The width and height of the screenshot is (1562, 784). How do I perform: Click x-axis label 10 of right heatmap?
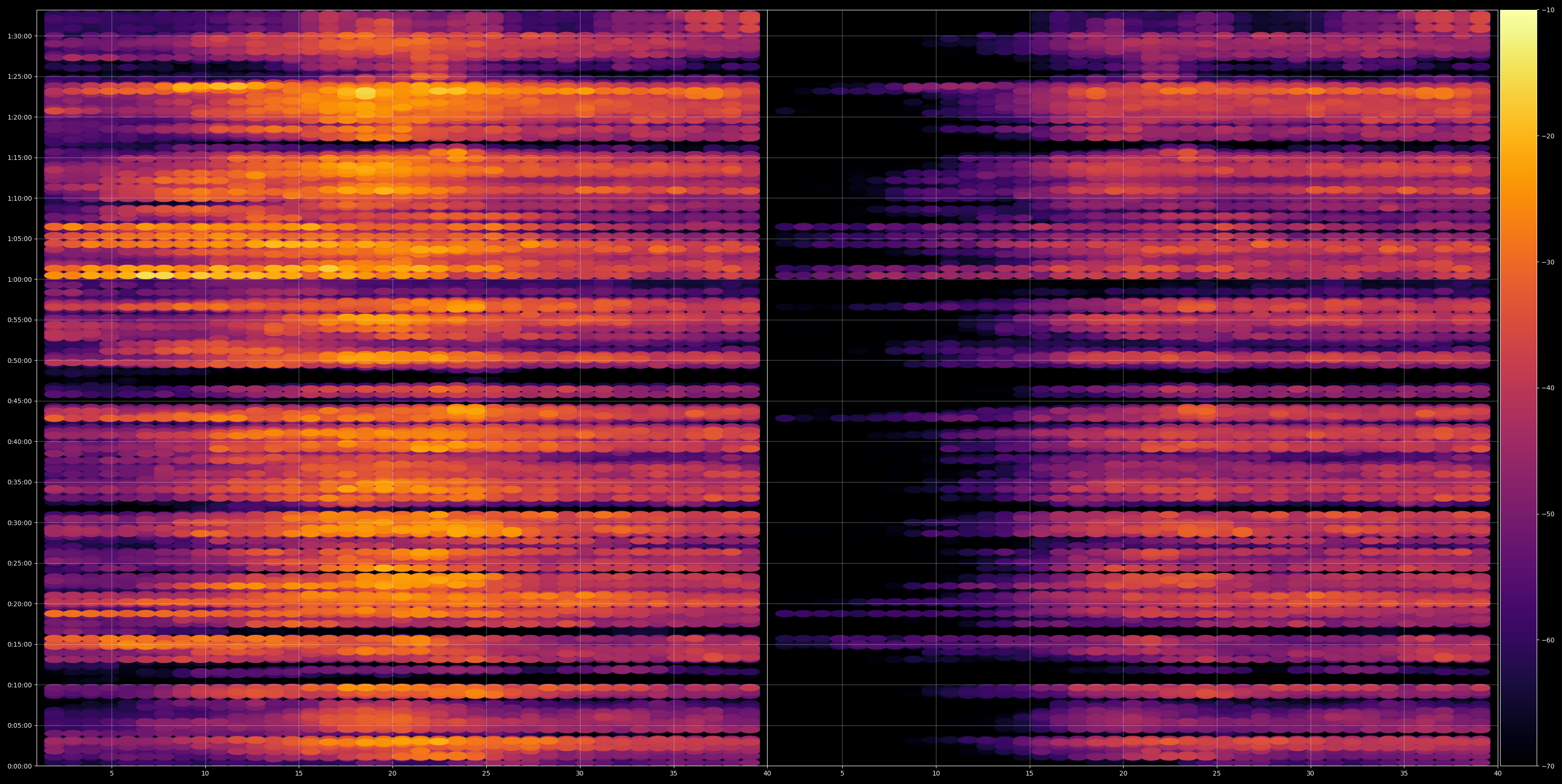point(936,774)
